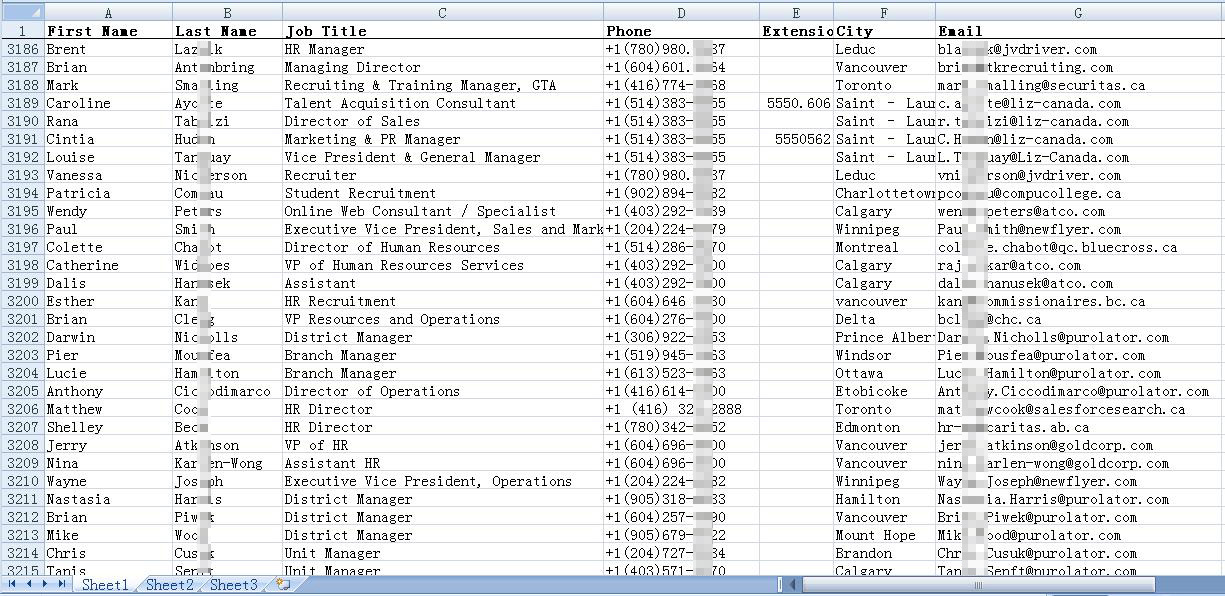The height and width of the screenshot is (596, 1225).
Task: Open the Sheet3 tab
Action: click(x=233, y=585)
